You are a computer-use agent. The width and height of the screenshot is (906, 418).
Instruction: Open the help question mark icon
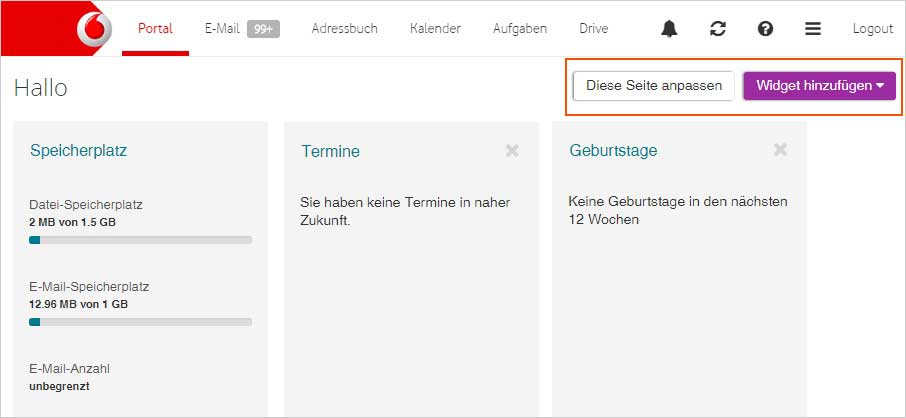(765, 29)
